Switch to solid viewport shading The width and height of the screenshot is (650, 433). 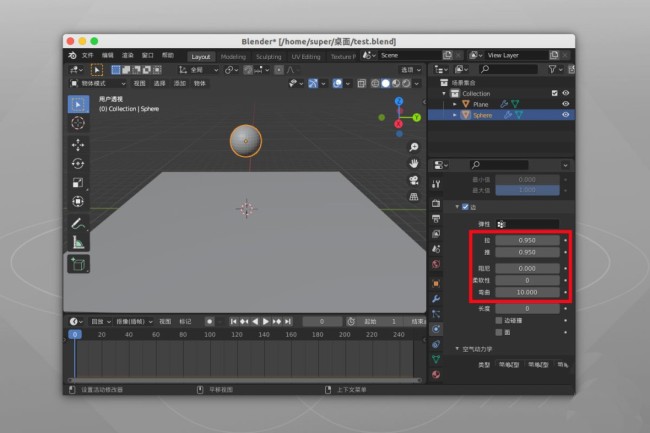[386, 84]
